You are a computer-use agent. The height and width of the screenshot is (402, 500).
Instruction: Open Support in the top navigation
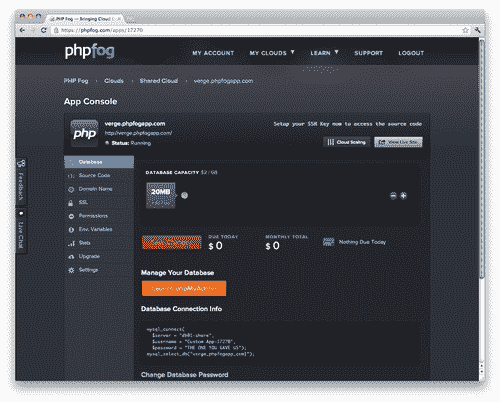coord(368,53)
